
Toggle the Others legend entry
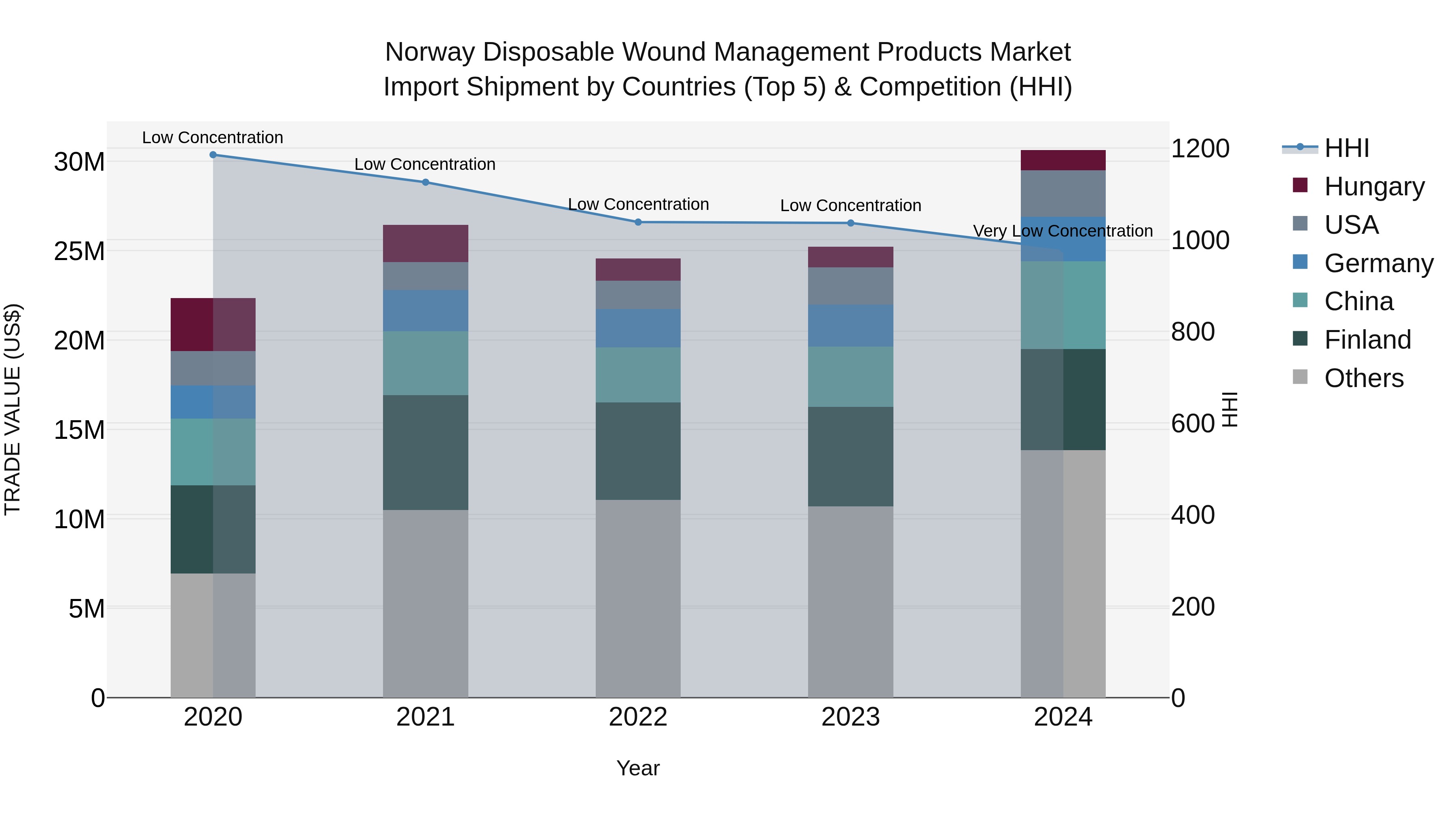point(1348,378)
